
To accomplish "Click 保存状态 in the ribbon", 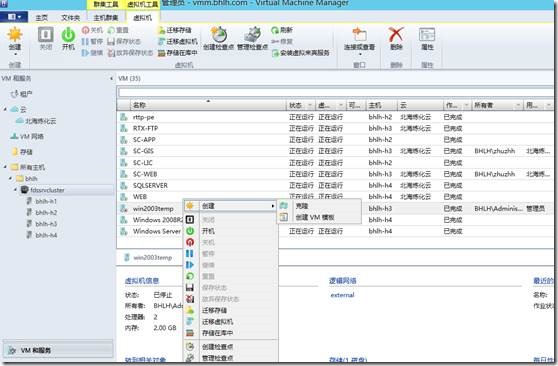I will 124,42.
